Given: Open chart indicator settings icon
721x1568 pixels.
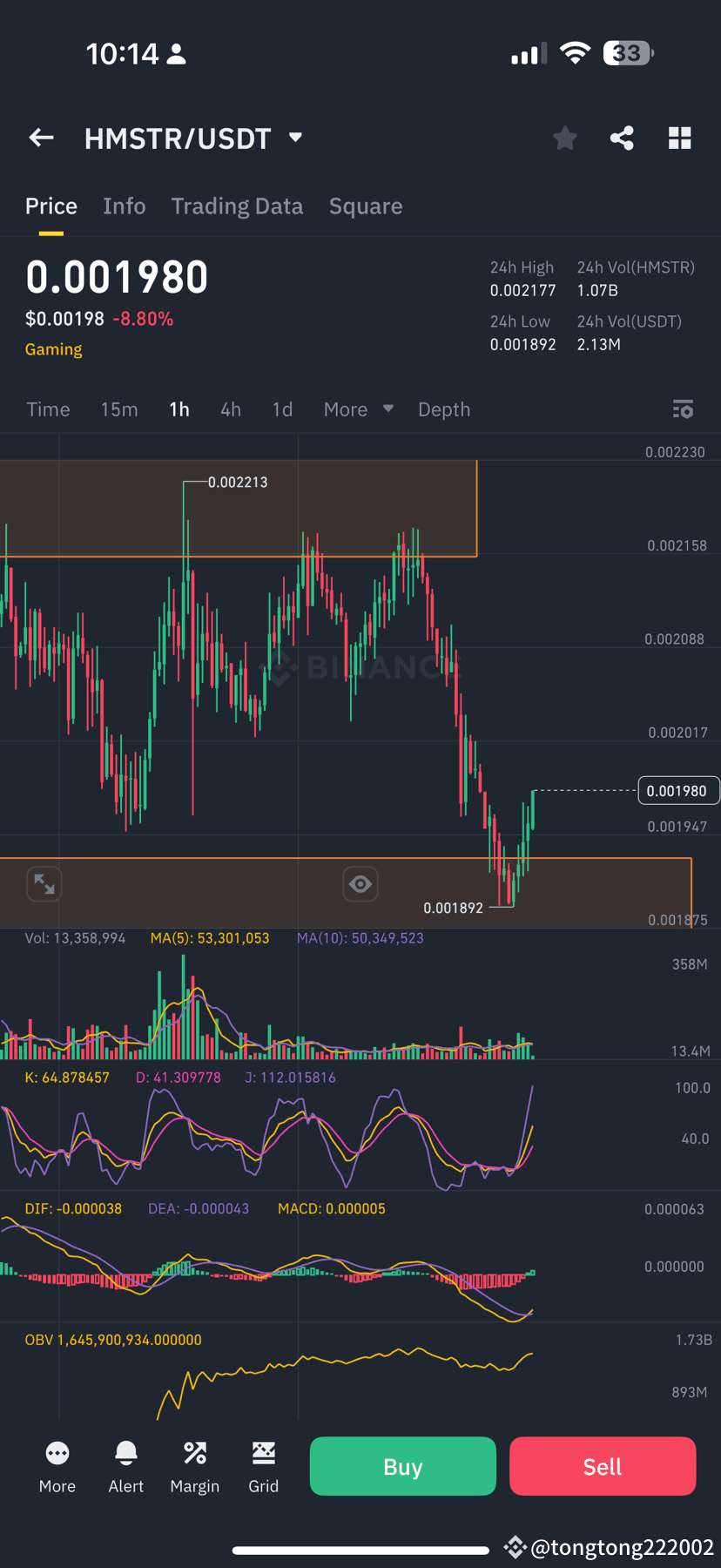Looking at the screenshot, I should [684, 409].
